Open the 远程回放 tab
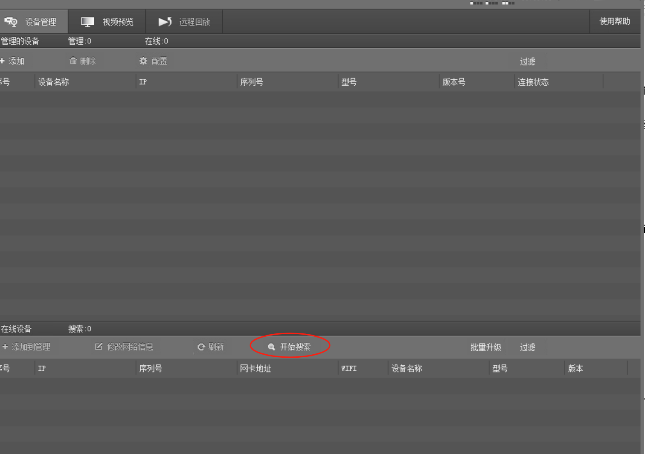This screenshot has width=645, height=454. (x=184, y=21)
